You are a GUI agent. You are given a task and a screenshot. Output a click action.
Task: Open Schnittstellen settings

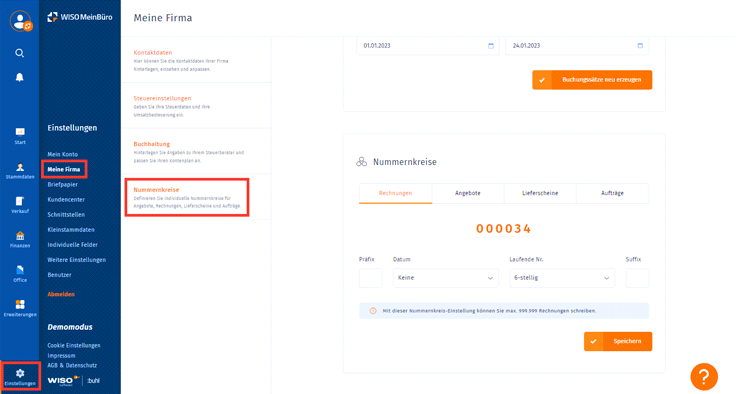pos(66,215)
